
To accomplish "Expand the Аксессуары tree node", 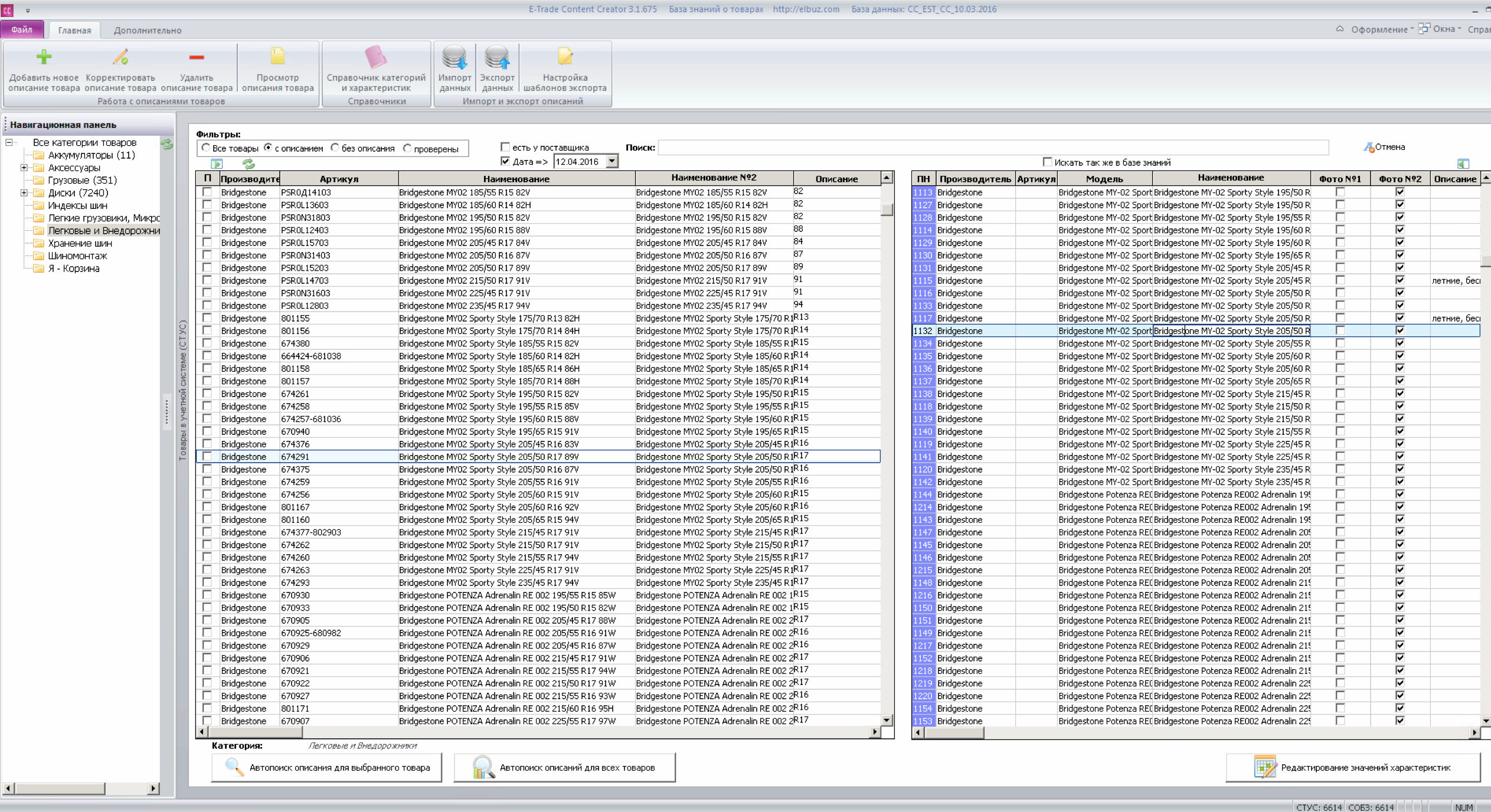I will (24, 168).
